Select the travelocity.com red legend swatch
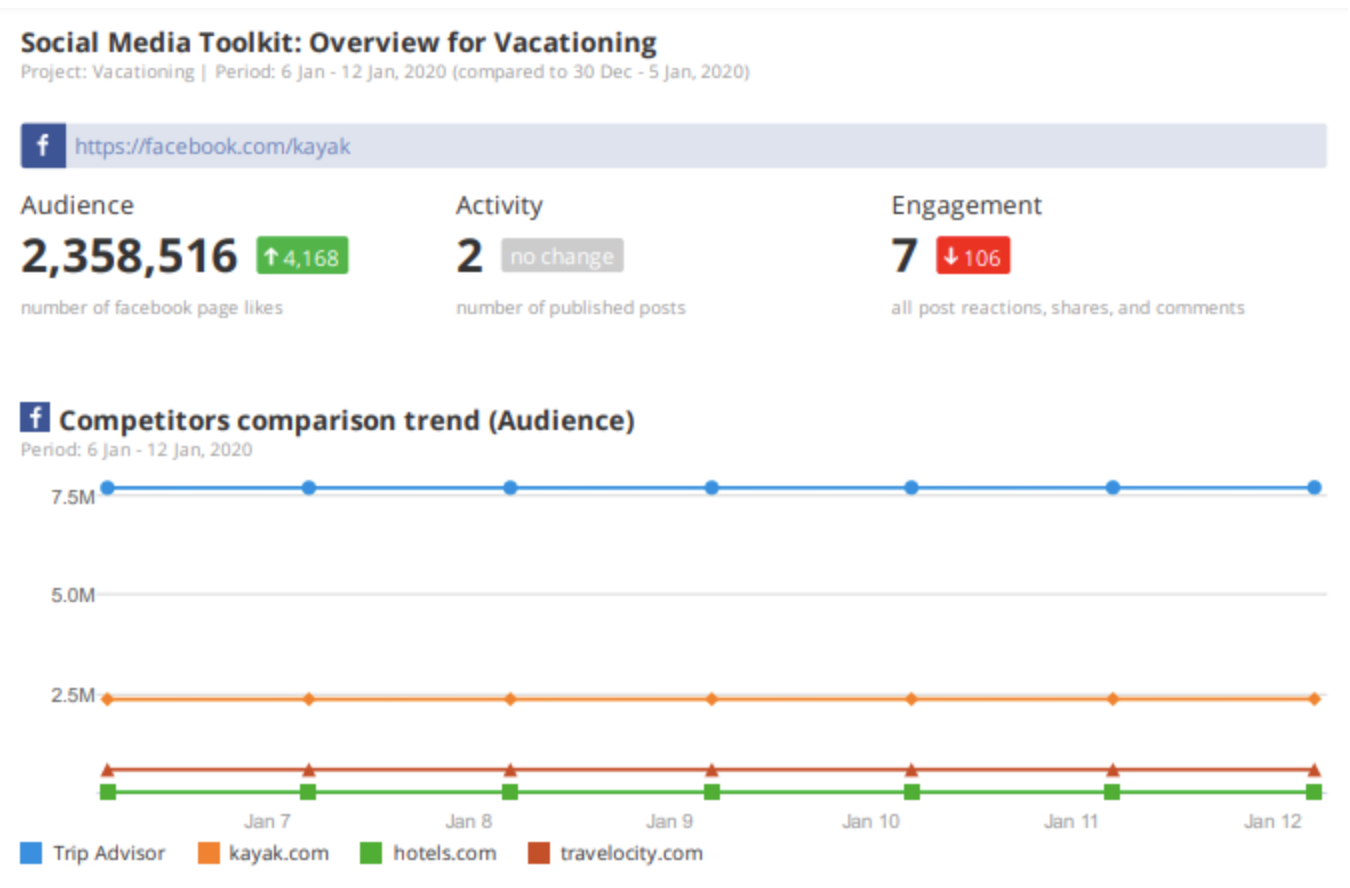Screen dimensions: 1350x888 coord(538,853)
